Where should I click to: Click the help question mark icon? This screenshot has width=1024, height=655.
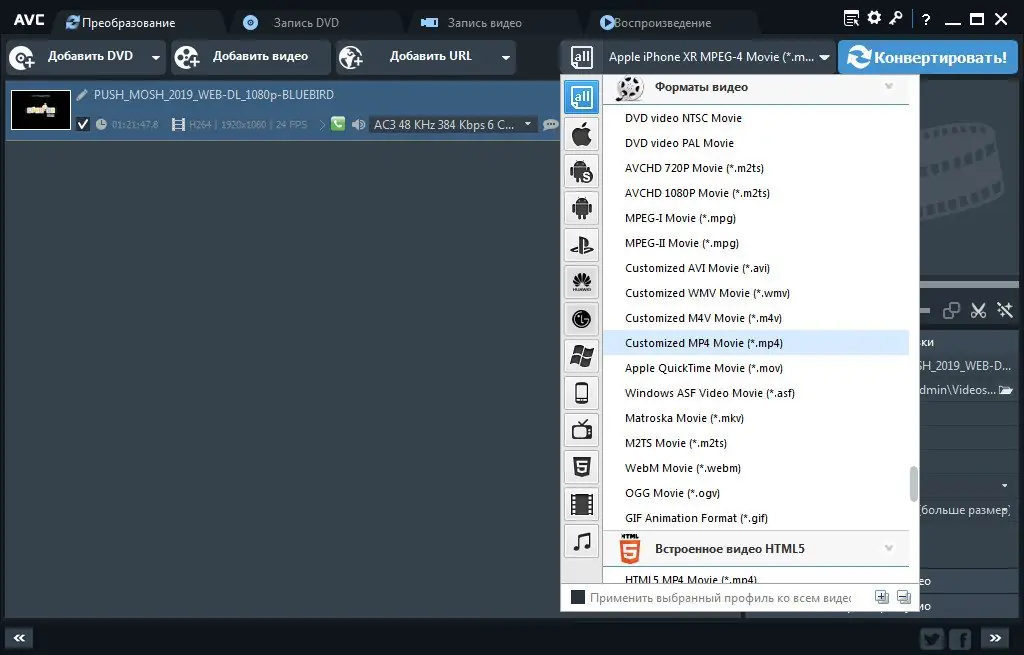coord(926,20)
